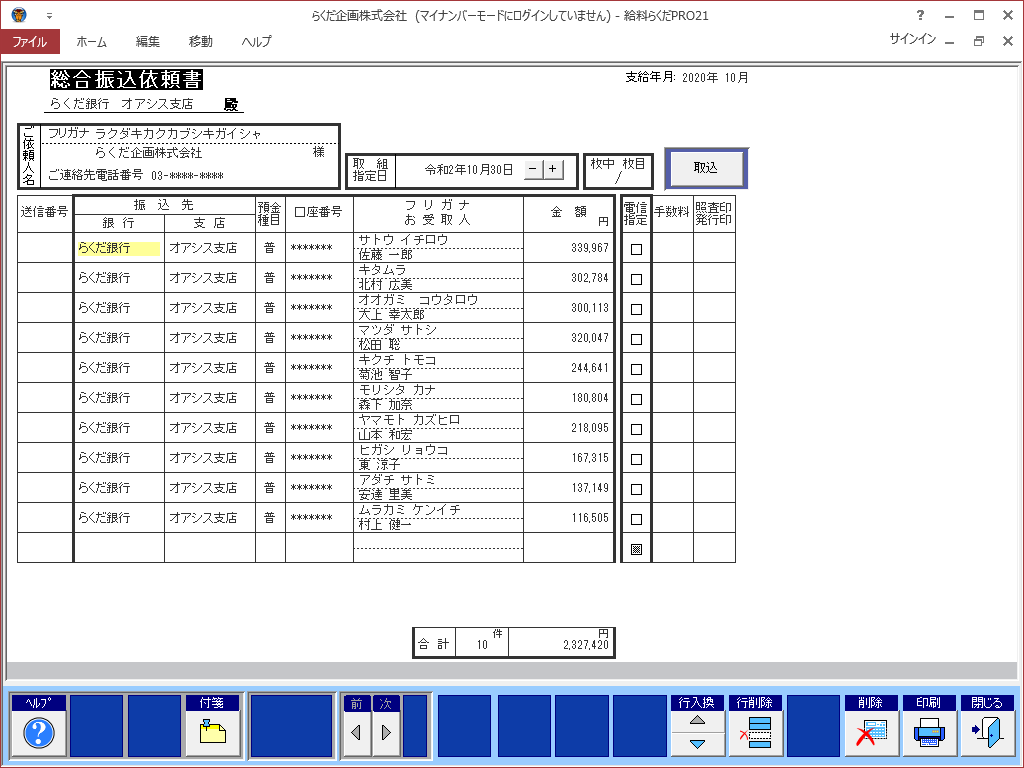This screenshot has height=768, width=1024.
Task: Select the highlighted らくだ銀行 cell in the first row
Action: tap(118, 248)
